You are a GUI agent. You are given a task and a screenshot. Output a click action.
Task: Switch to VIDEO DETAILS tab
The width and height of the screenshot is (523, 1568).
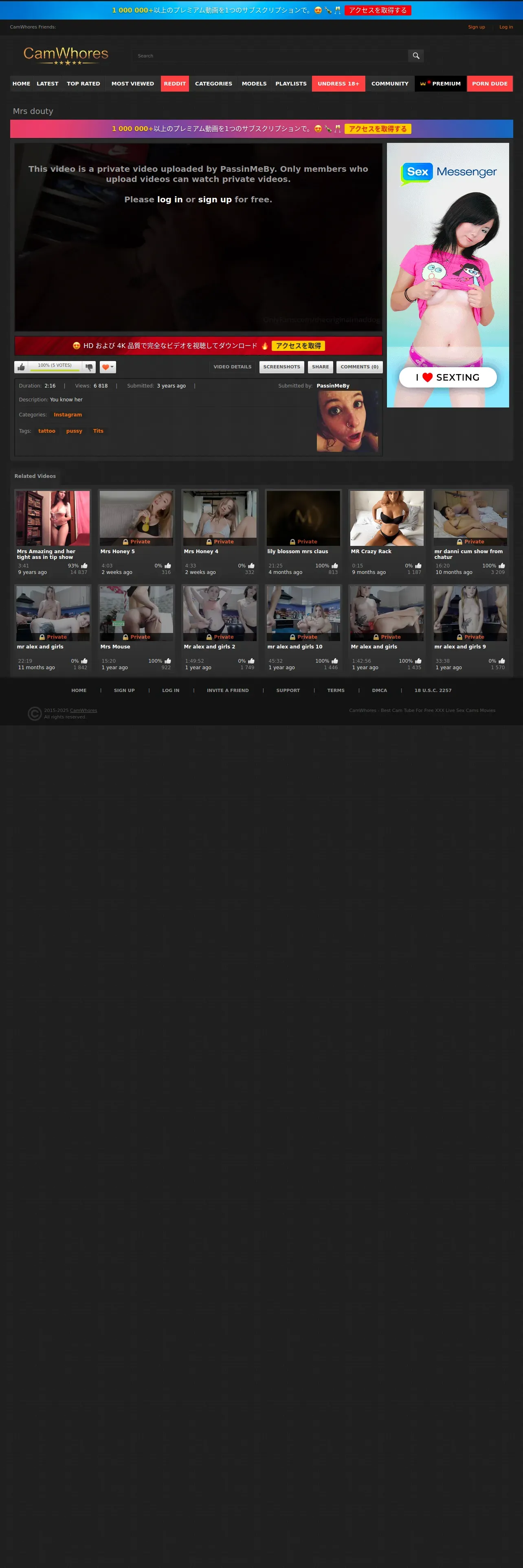point(233,367)
